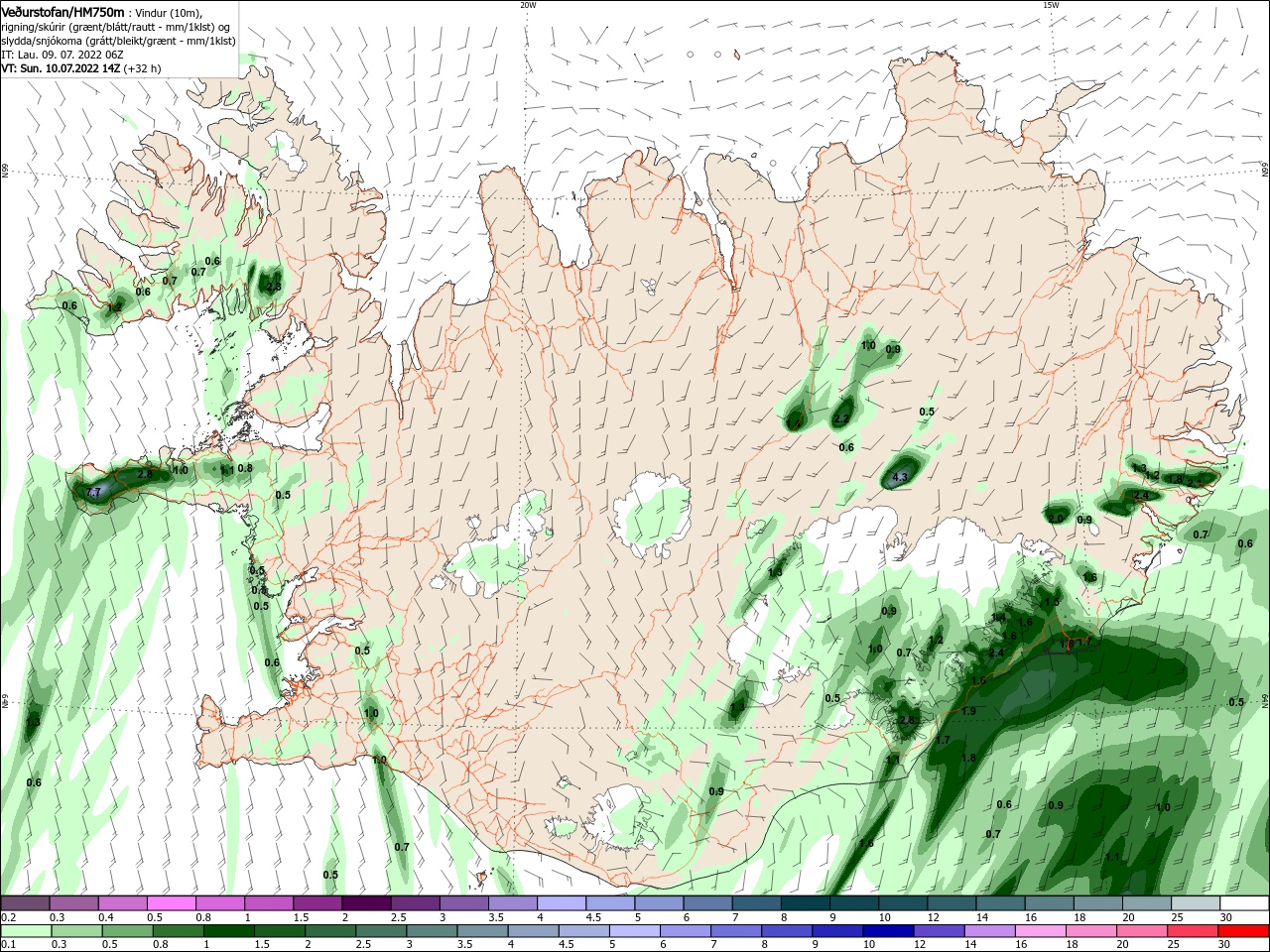Select upper legend swatch between 1 and 1.5
Viewport: 1270px width, 952px height.
tap(269, 903)
